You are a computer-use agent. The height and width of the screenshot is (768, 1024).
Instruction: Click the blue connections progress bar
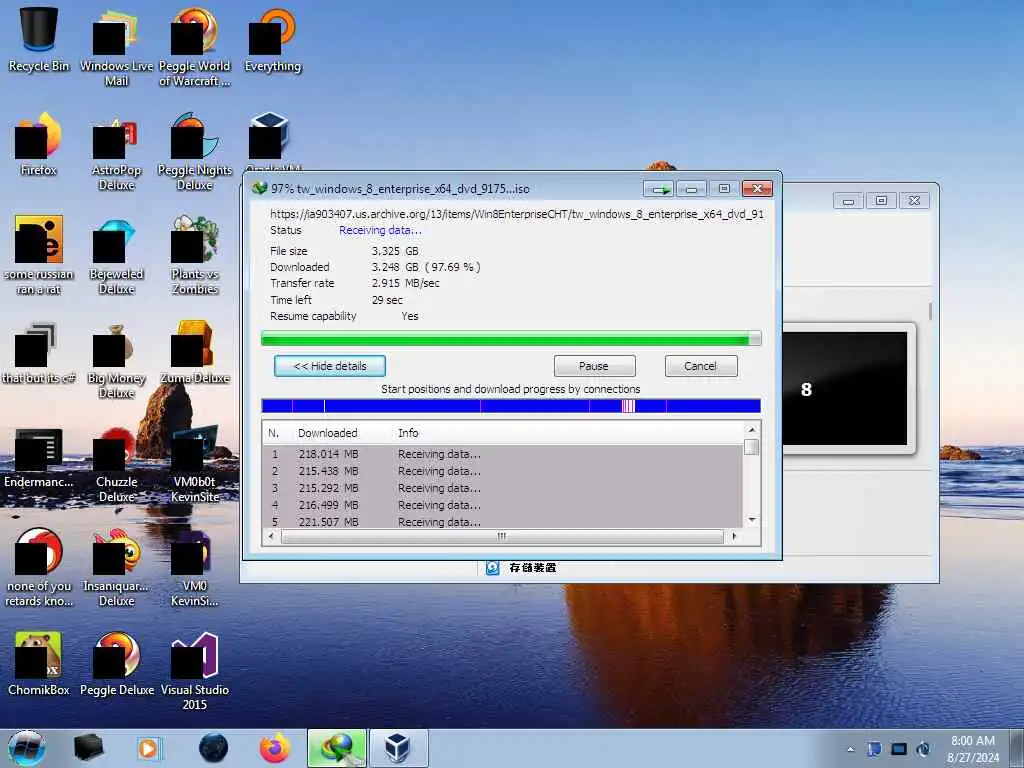(x=511, y=406)
